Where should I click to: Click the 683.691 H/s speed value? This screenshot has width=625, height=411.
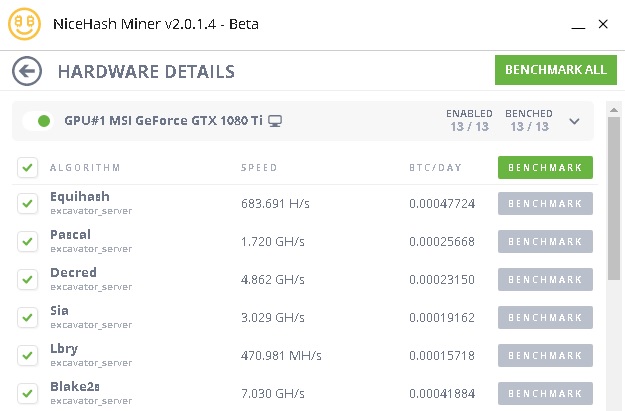(275, 204)
